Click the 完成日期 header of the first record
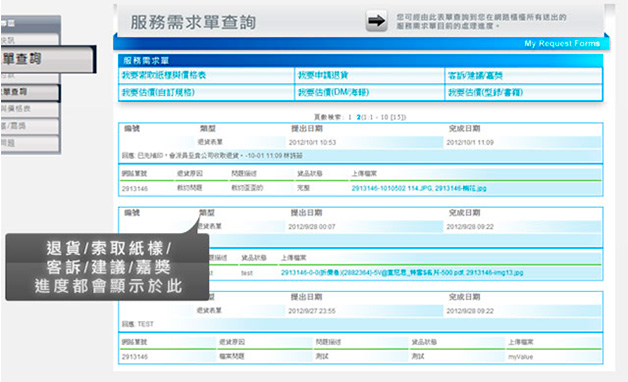The image size is (628, 382). (x=464, y=129)
